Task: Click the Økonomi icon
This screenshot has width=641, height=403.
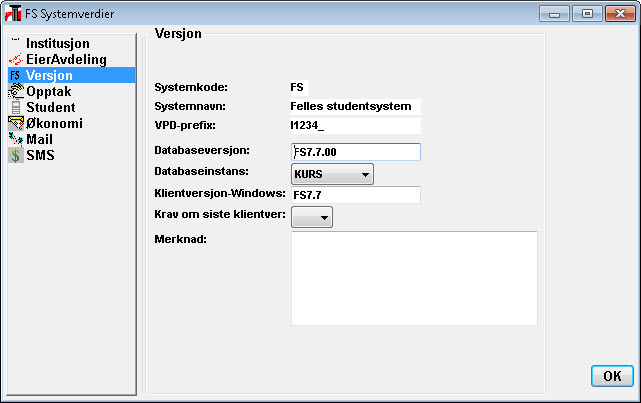Action: tap(16, 123)
